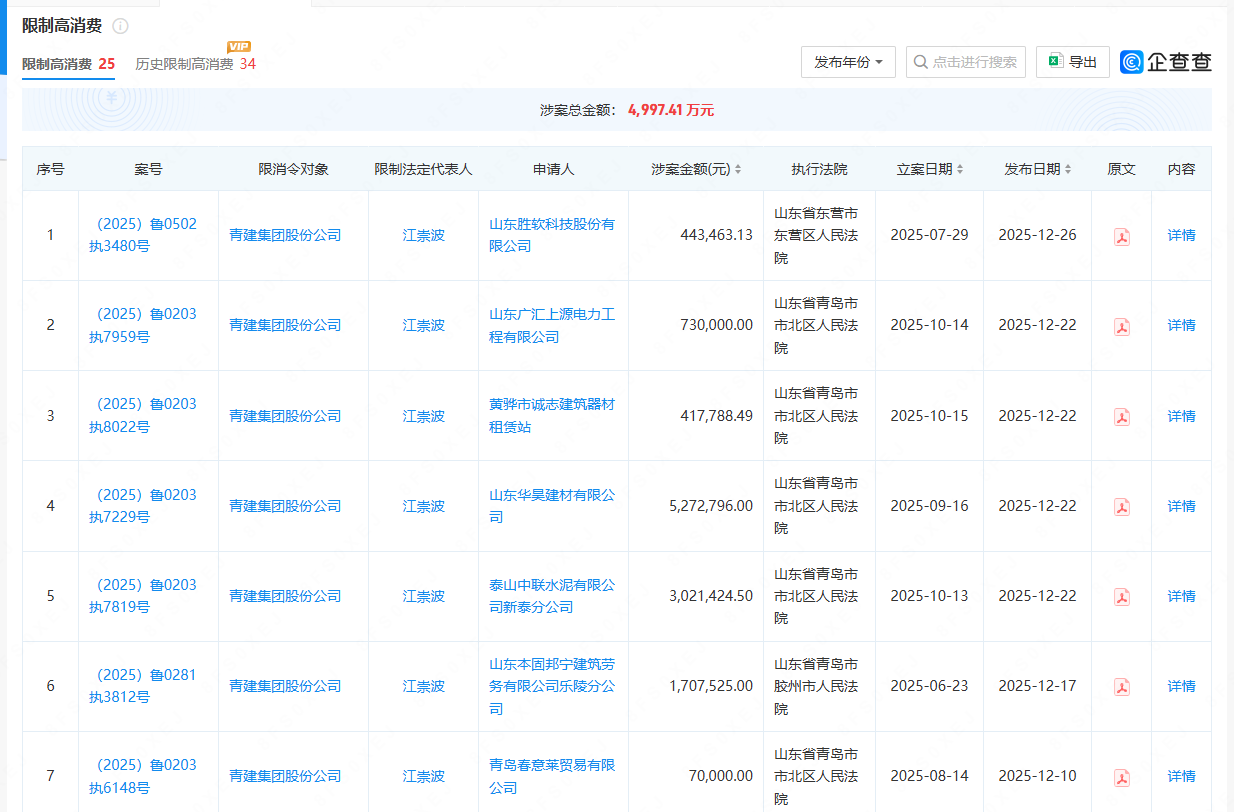The image size is (1234, 812).
Task: Sort by 立案日期 column
Action: tap(929, 169)
